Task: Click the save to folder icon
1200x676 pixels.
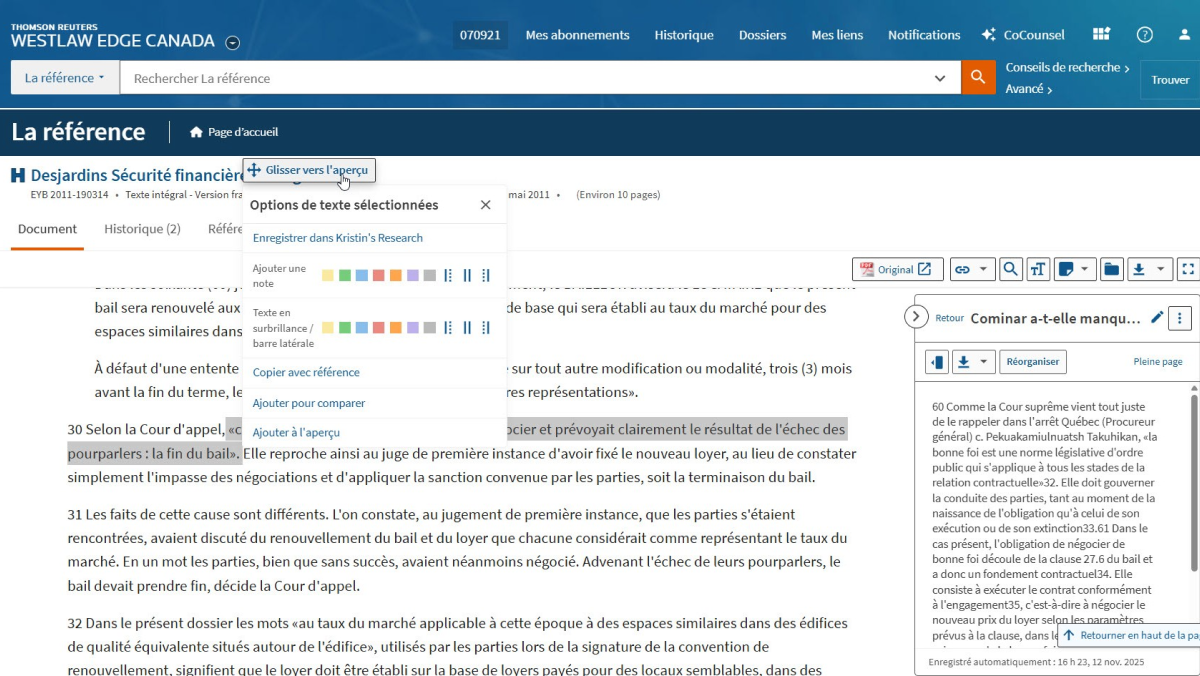Action: (x=1111, y=269)
